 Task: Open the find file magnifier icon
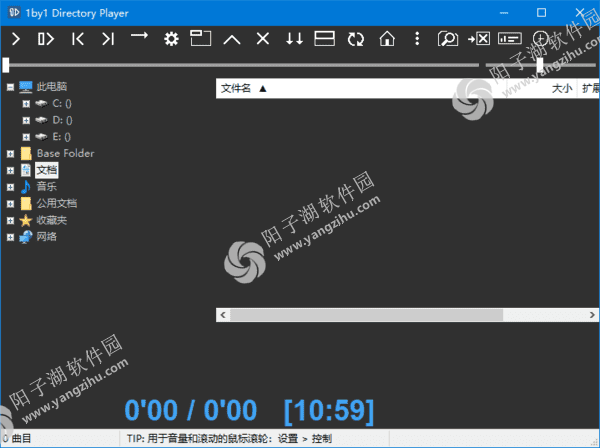point(448,39)
